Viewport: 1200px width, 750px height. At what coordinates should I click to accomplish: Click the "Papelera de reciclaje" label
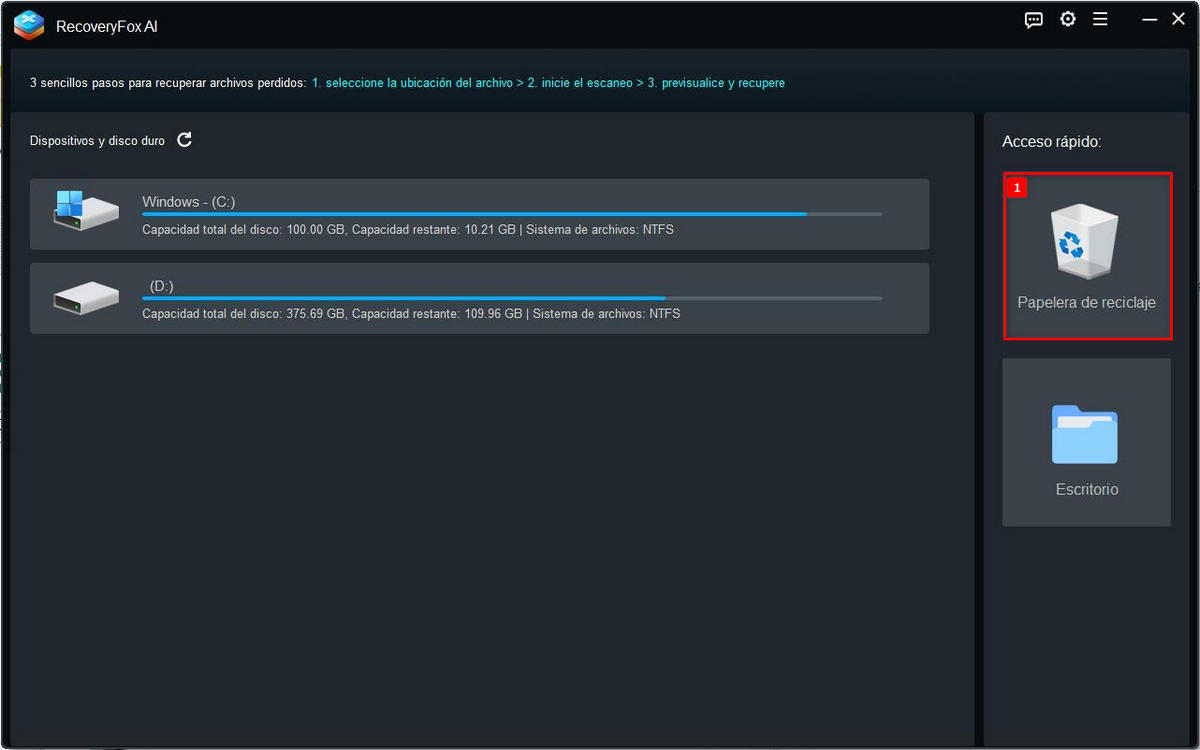point(1086,303)
